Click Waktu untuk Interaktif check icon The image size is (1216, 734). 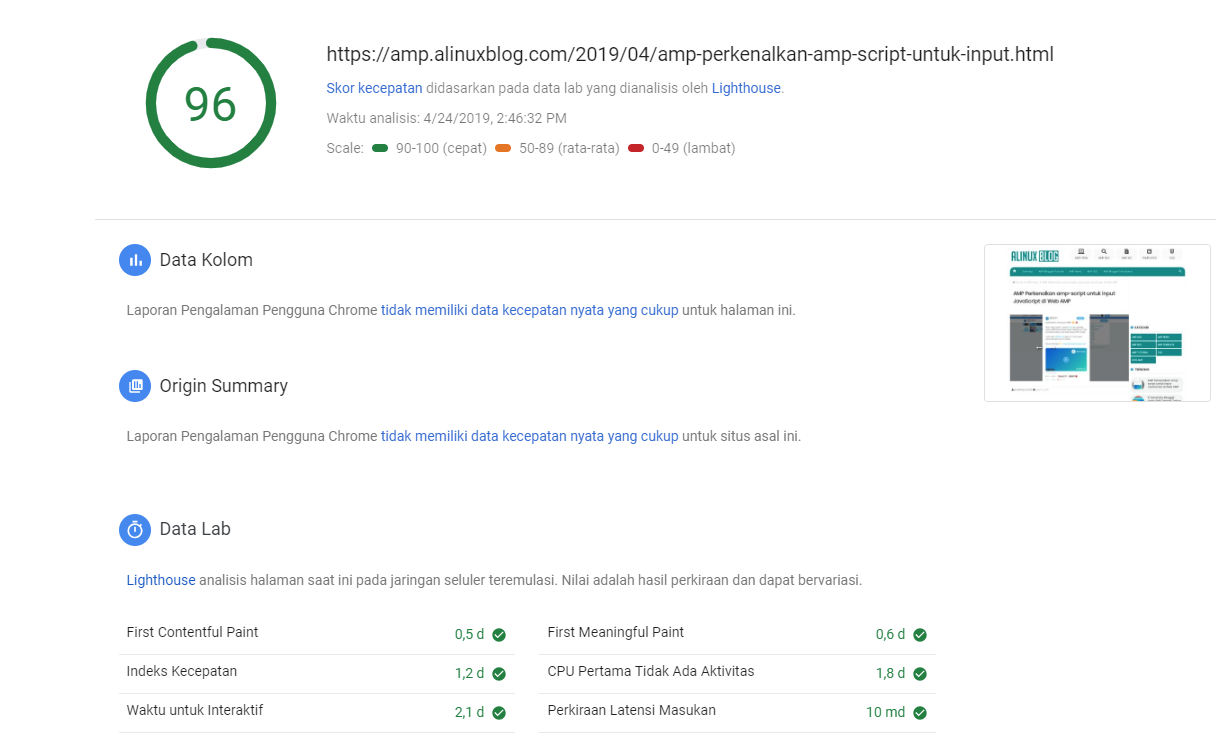point(499,712)
